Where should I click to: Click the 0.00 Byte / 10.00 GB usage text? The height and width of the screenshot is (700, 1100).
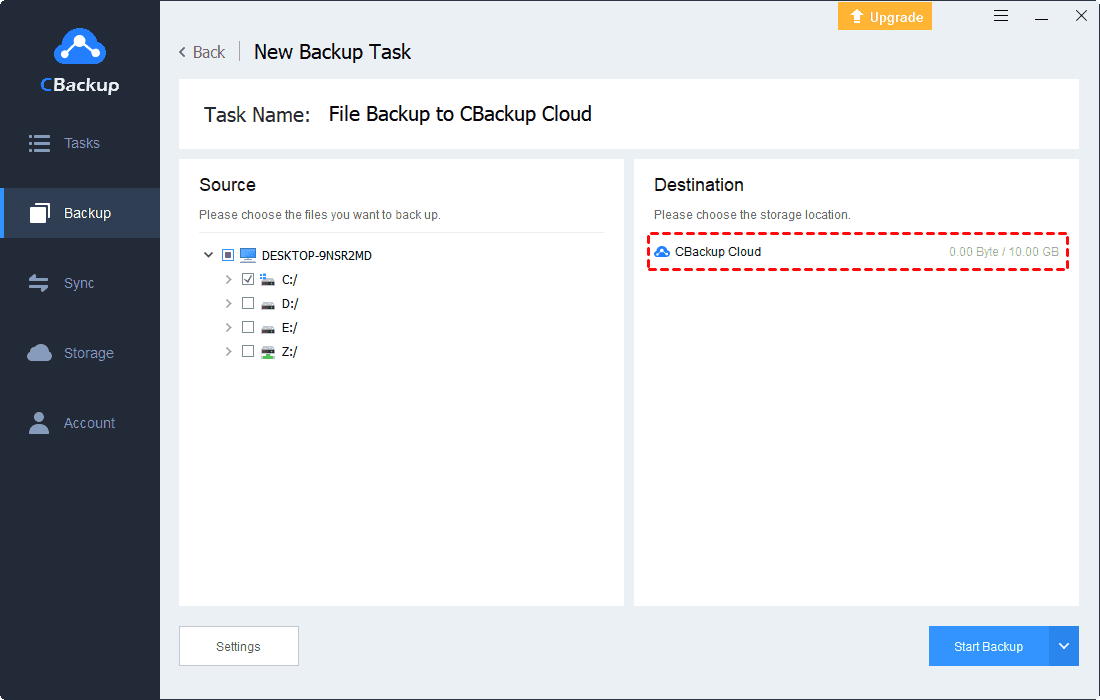[1004, 252]
